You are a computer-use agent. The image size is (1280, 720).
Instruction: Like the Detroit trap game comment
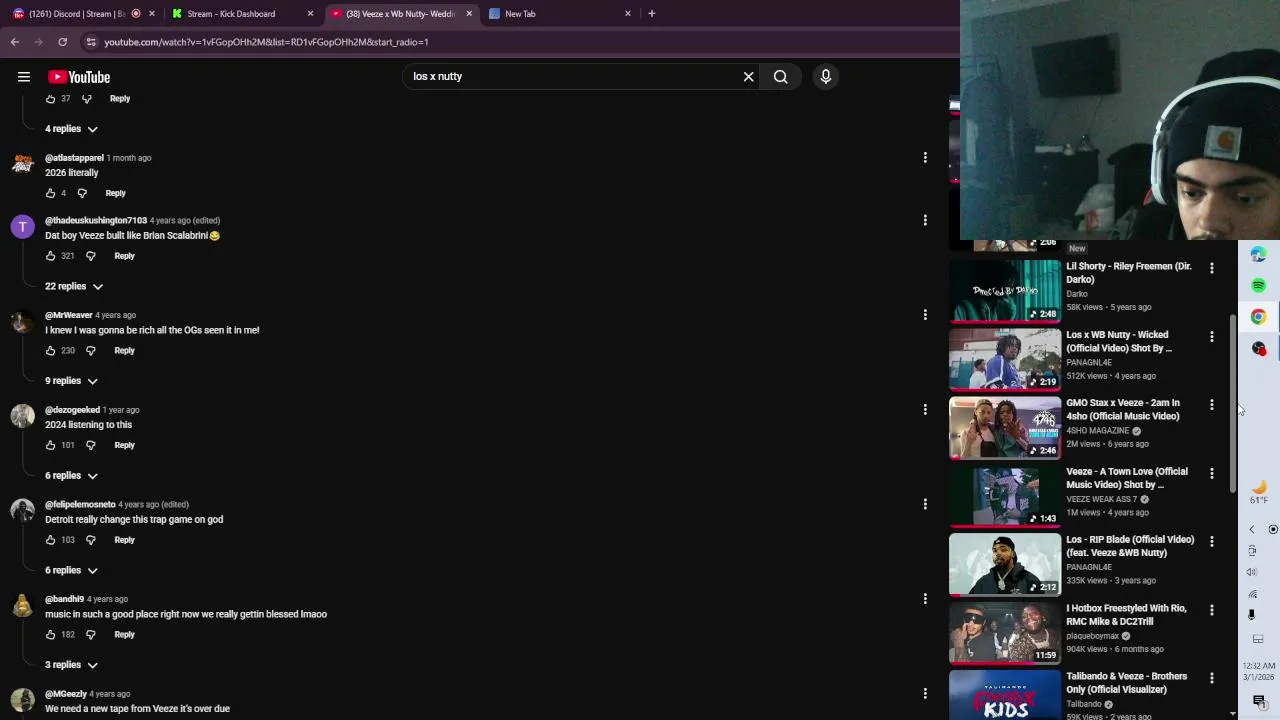[x=50, y=540]
